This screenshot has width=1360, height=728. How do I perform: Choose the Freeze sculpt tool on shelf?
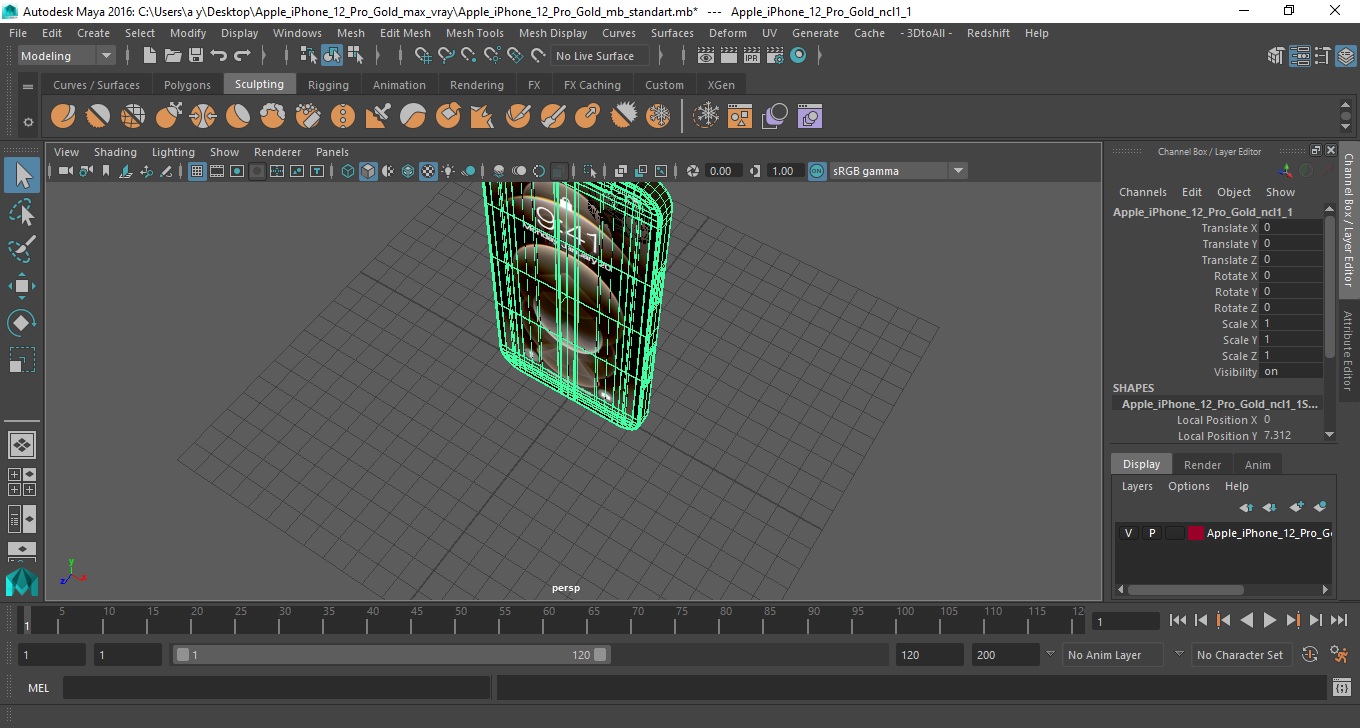point(658,117)
